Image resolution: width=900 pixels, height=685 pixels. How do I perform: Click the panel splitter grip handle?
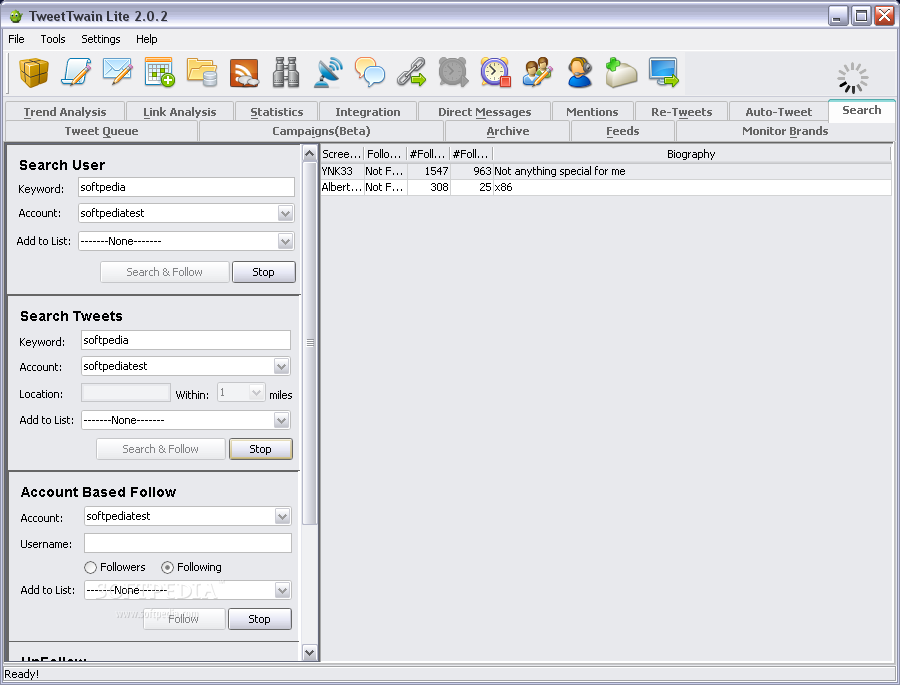(310, 343)
